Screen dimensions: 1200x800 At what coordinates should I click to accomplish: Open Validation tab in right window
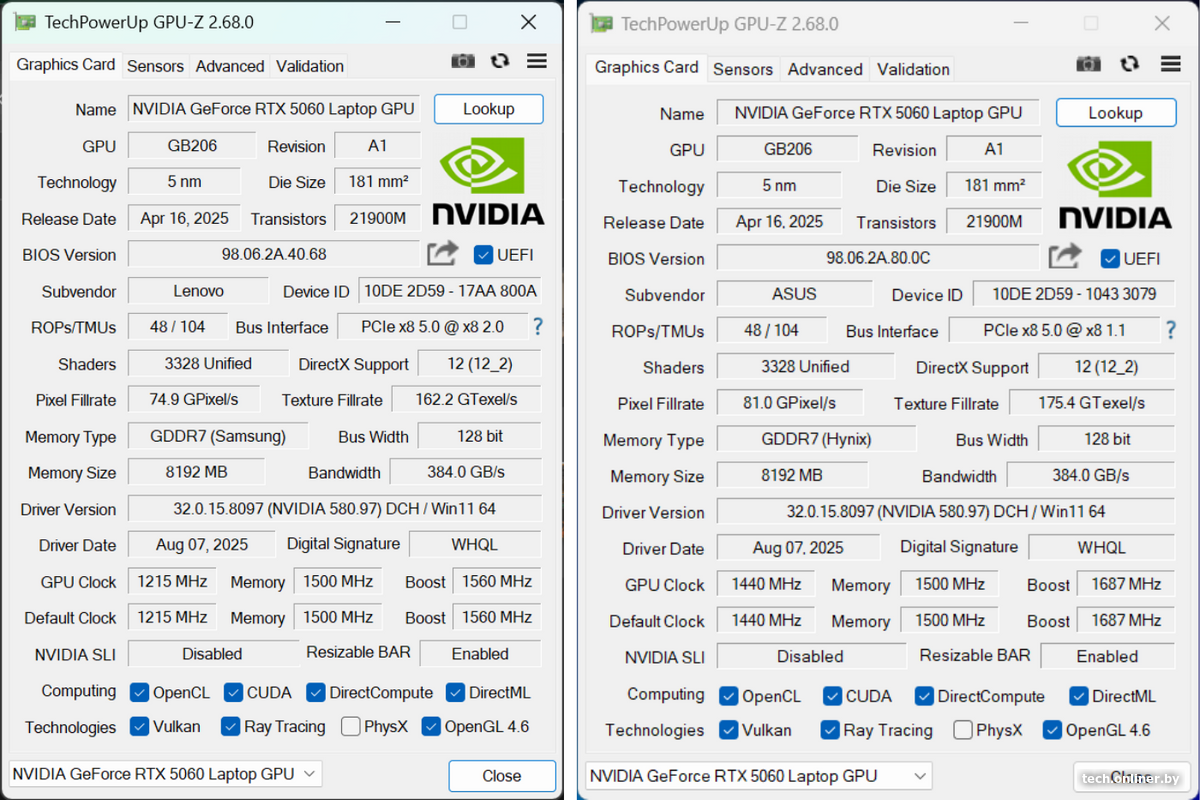(x=913, y=69)
